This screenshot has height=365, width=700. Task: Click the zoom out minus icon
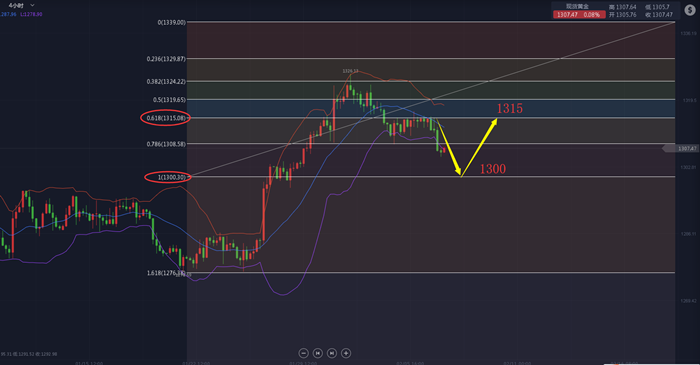(x=304, y=353)
